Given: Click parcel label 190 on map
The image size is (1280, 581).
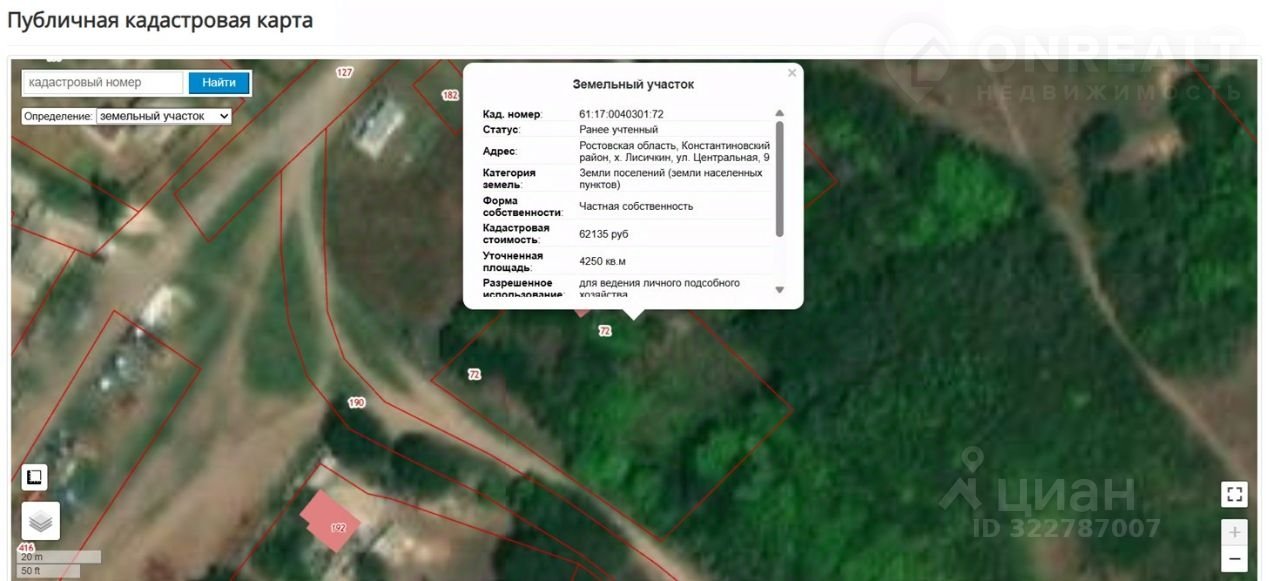Looking at the screenshot, I should [357, 403].
